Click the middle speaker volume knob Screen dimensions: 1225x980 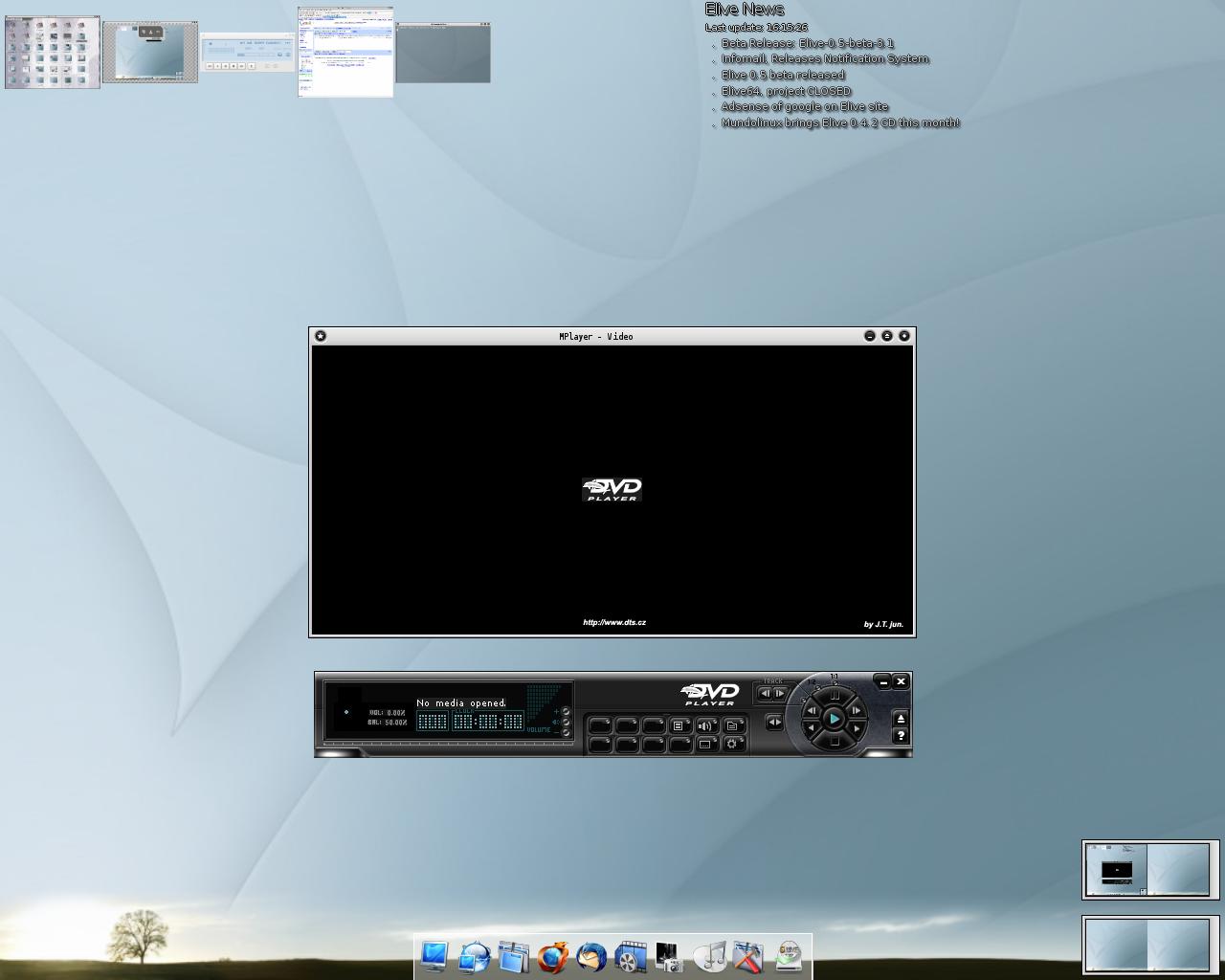pos(566,722)
